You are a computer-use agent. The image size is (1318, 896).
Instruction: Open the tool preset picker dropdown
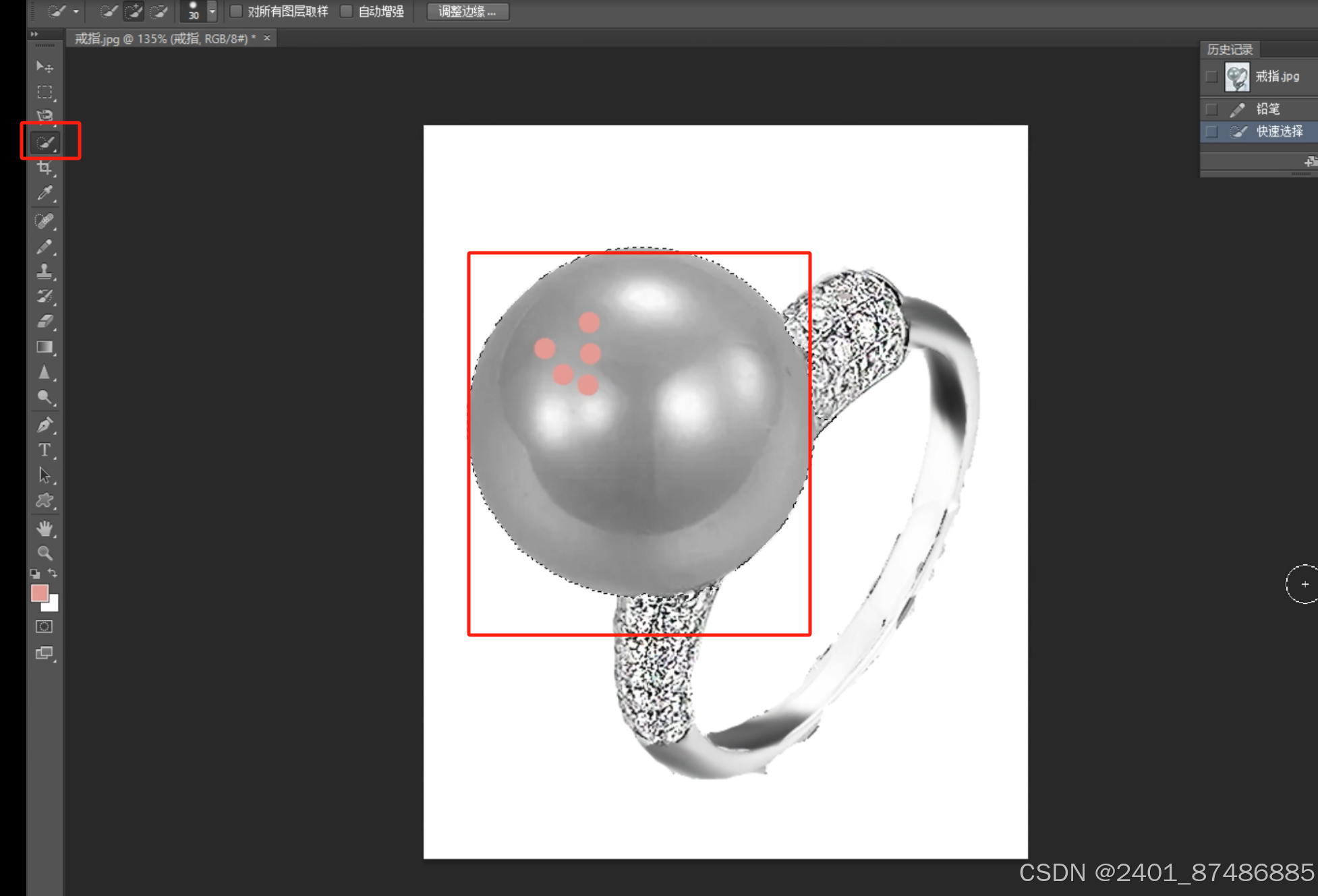coord(76,11)
